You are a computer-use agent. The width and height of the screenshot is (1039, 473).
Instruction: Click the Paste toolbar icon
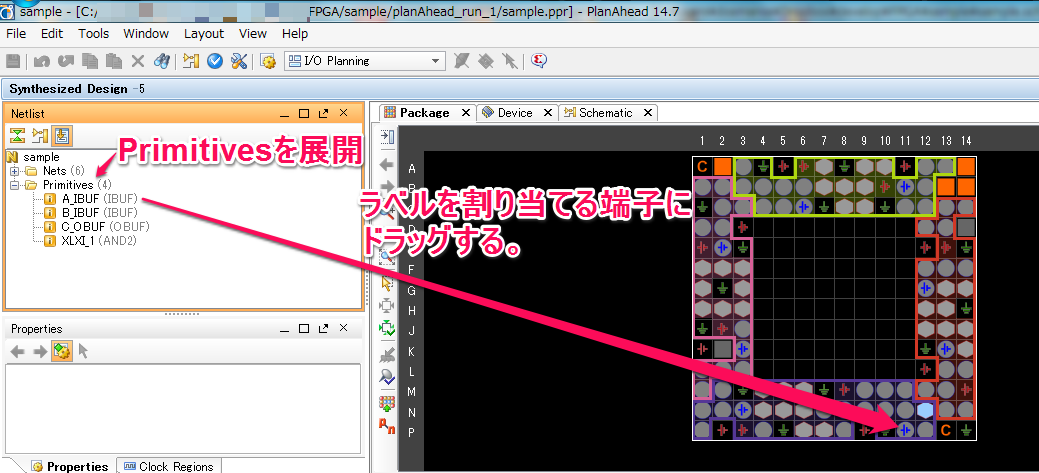click(x=114, y=61)
